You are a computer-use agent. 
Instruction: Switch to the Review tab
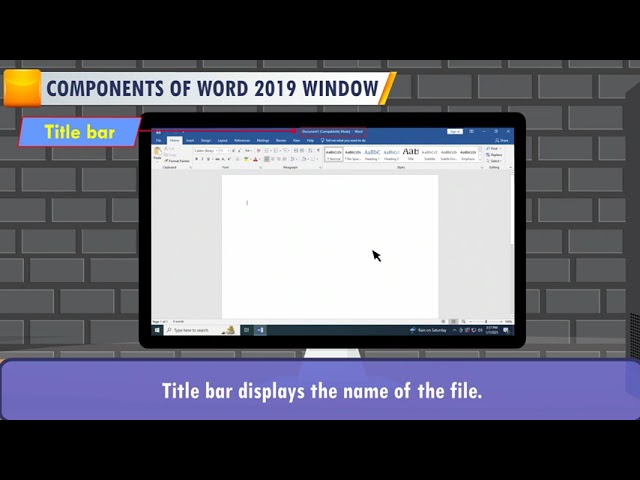pyautogui.click(x=281, y=140)
